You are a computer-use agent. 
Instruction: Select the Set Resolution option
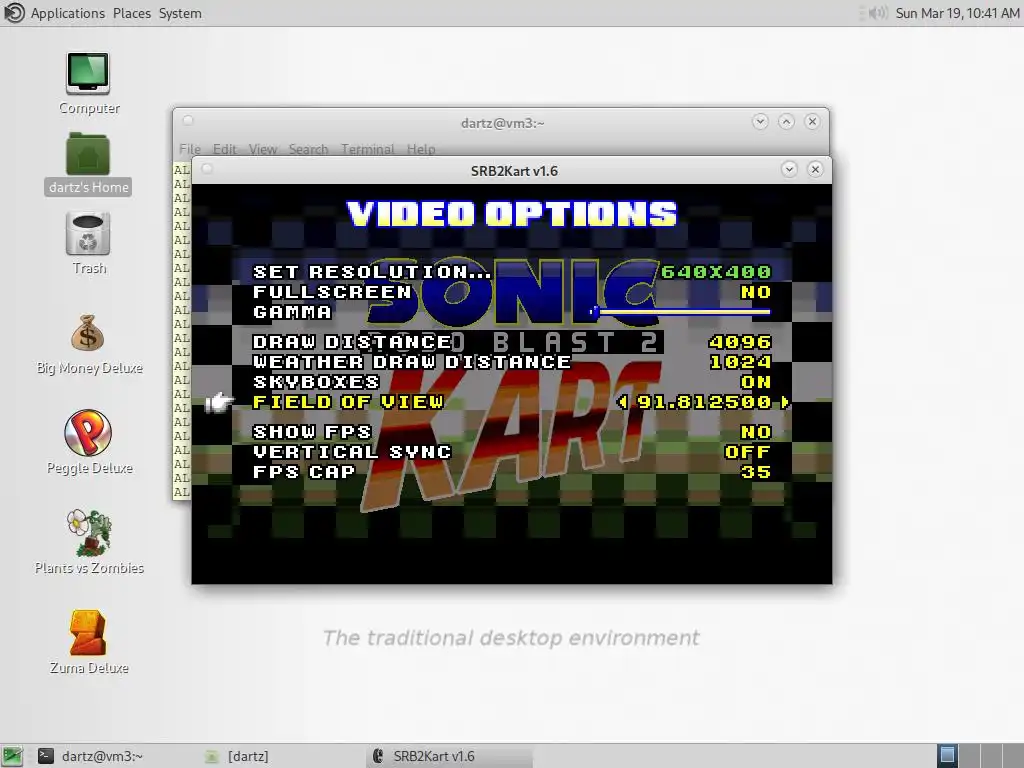pos(371,272)
